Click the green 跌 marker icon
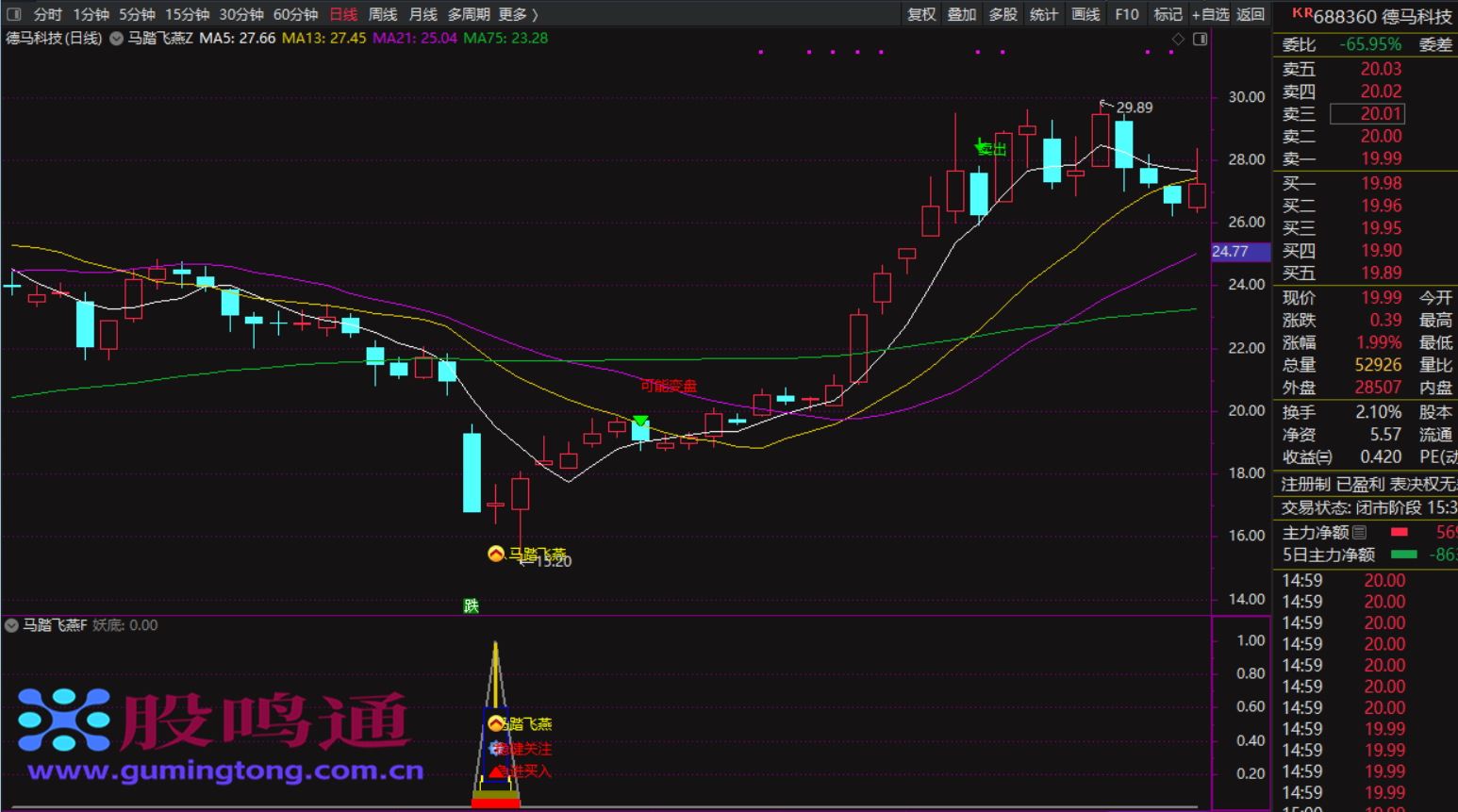The width and height of the screenshot is (1458, 812). tap(471, 605)
